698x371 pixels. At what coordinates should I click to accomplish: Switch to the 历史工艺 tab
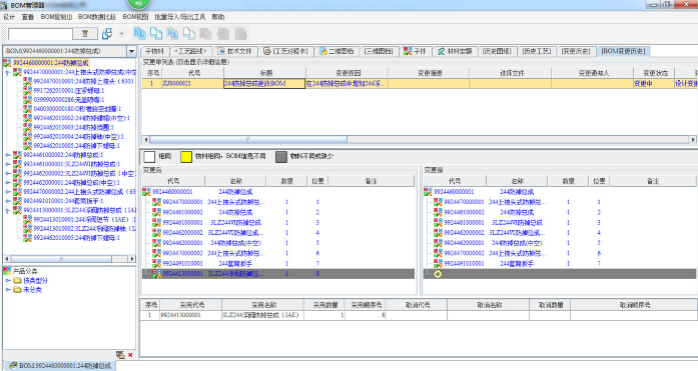(536, 51)
